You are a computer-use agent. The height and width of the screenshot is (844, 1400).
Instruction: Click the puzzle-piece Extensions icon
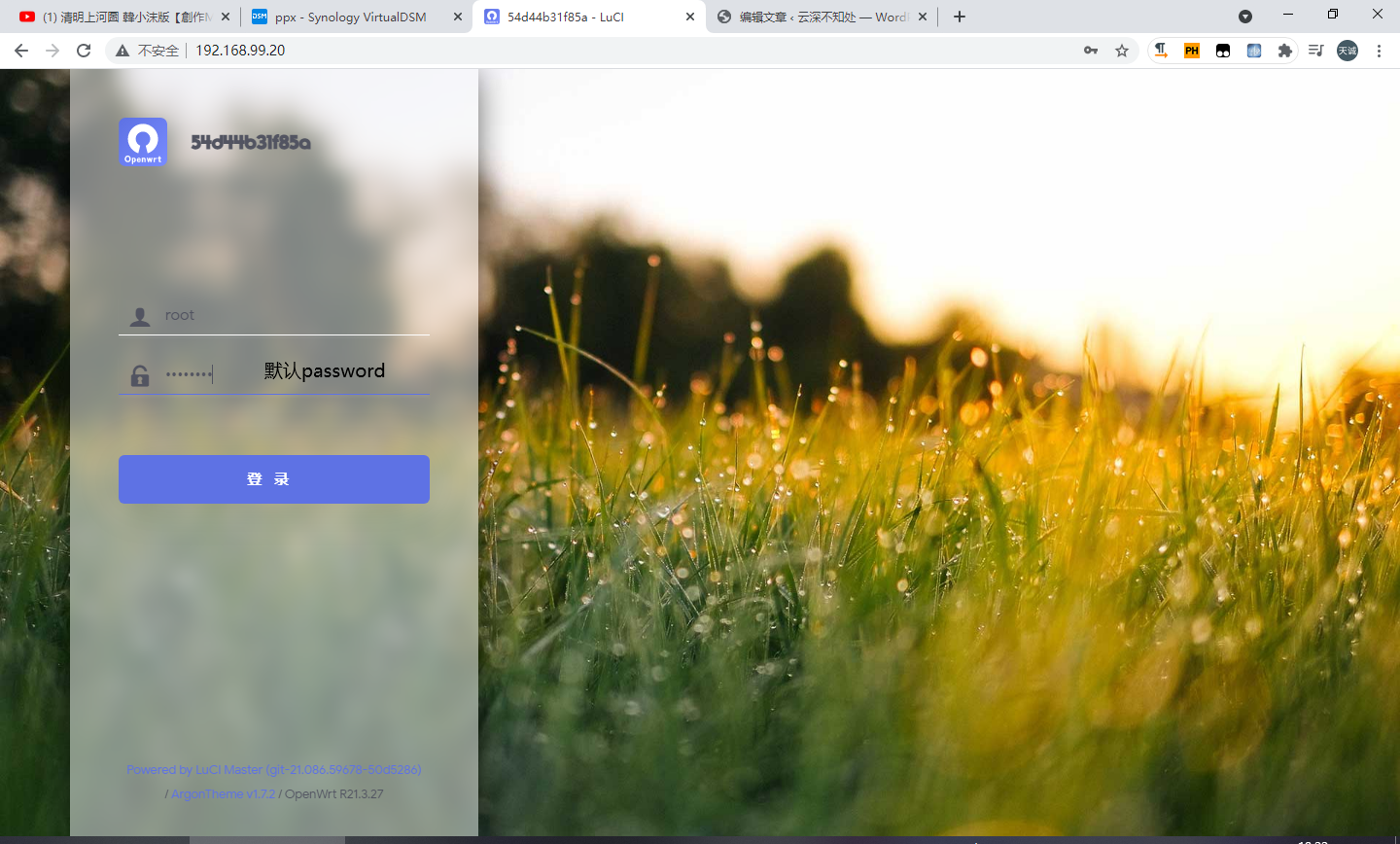pyautogui.click(x=1284, y=50)
